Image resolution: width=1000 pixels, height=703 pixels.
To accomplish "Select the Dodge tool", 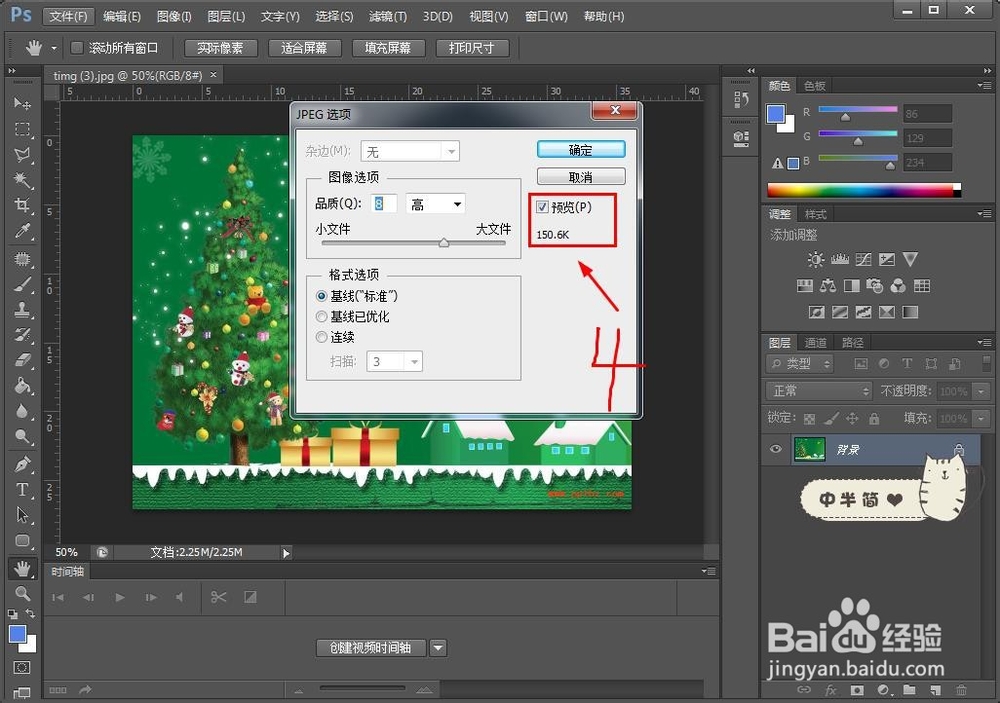I will [22, 437].
